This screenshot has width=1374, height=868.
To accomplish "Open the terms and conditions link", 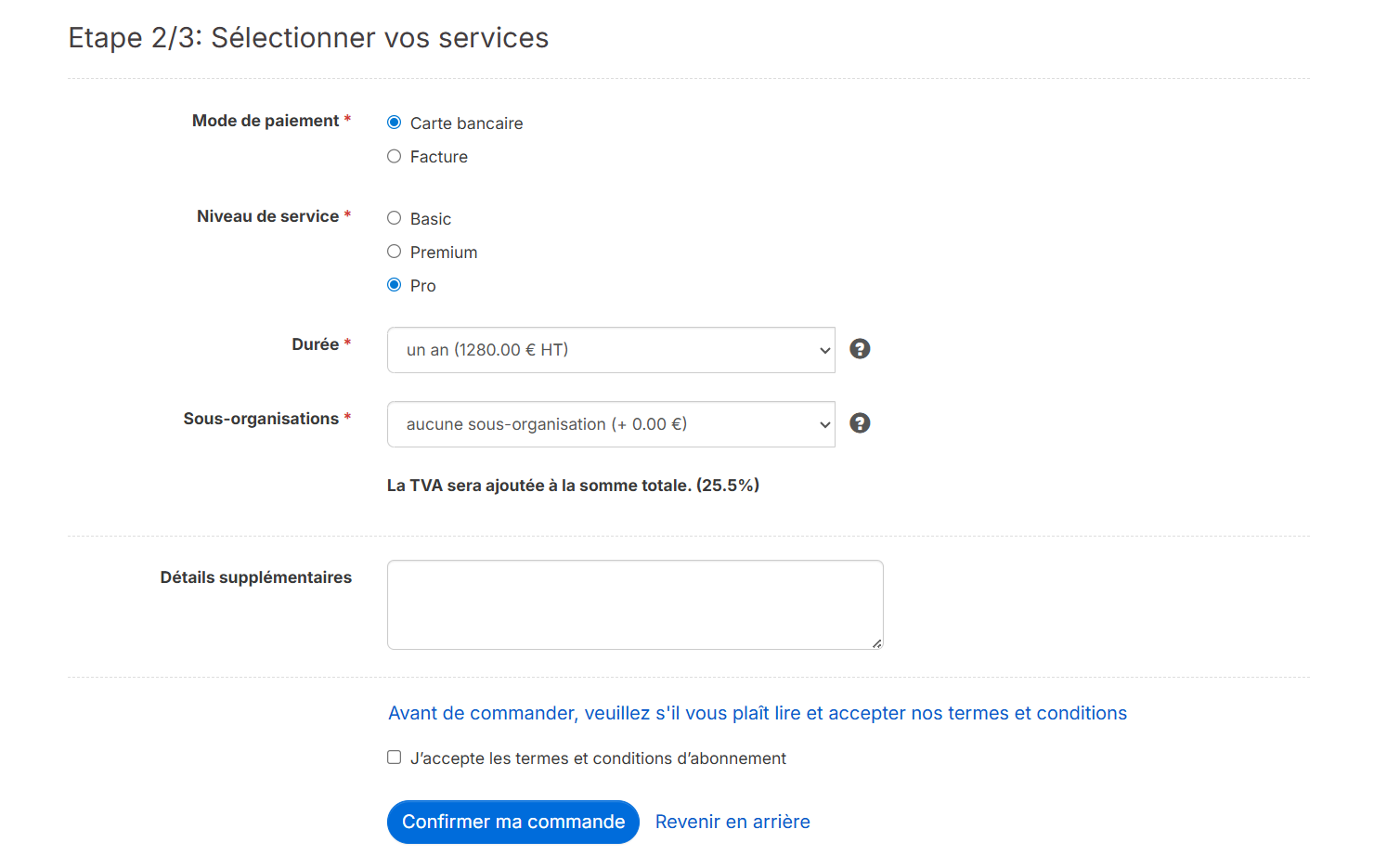I will [757, 713].
